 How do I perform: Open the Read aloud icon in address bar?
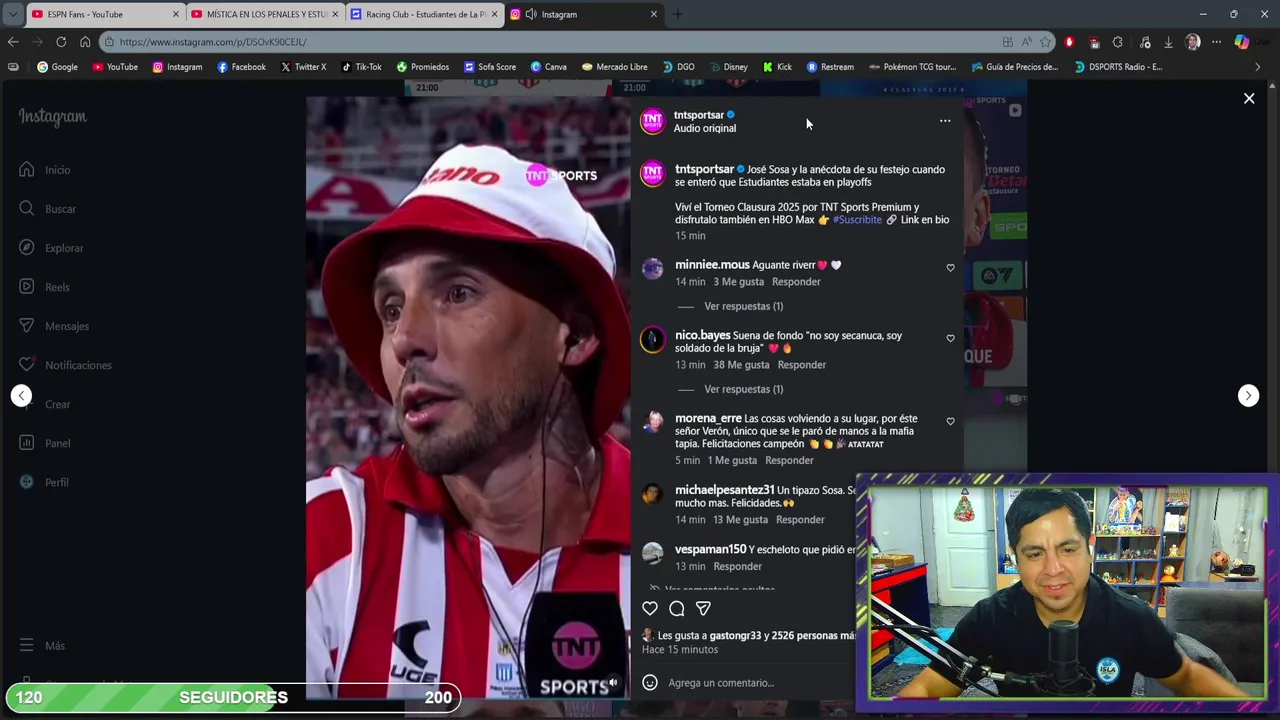[1026, 42]
